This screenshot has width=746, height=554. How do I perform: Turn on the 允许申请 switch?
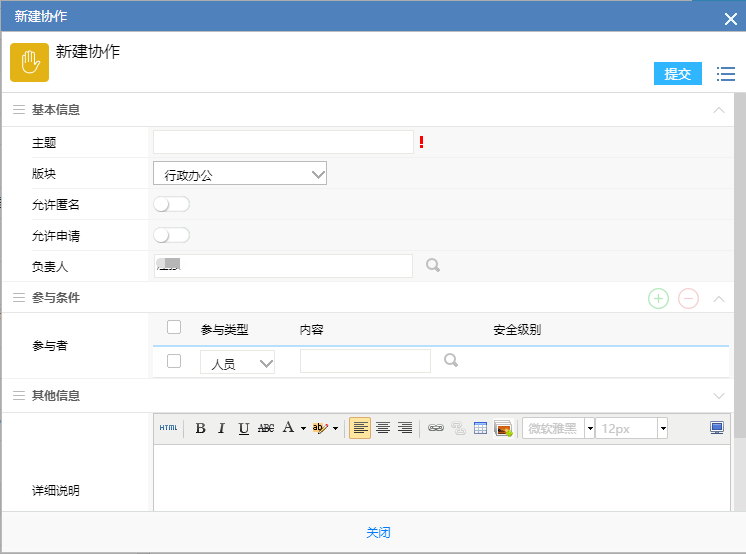click(x=171, y=236)
